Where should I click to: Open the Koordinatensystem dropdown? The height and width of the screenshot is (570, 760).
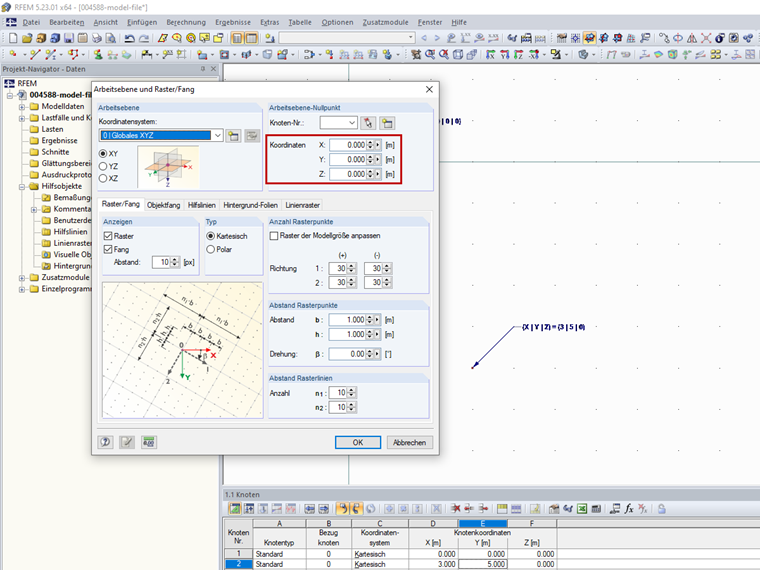(x=218, y=135)
